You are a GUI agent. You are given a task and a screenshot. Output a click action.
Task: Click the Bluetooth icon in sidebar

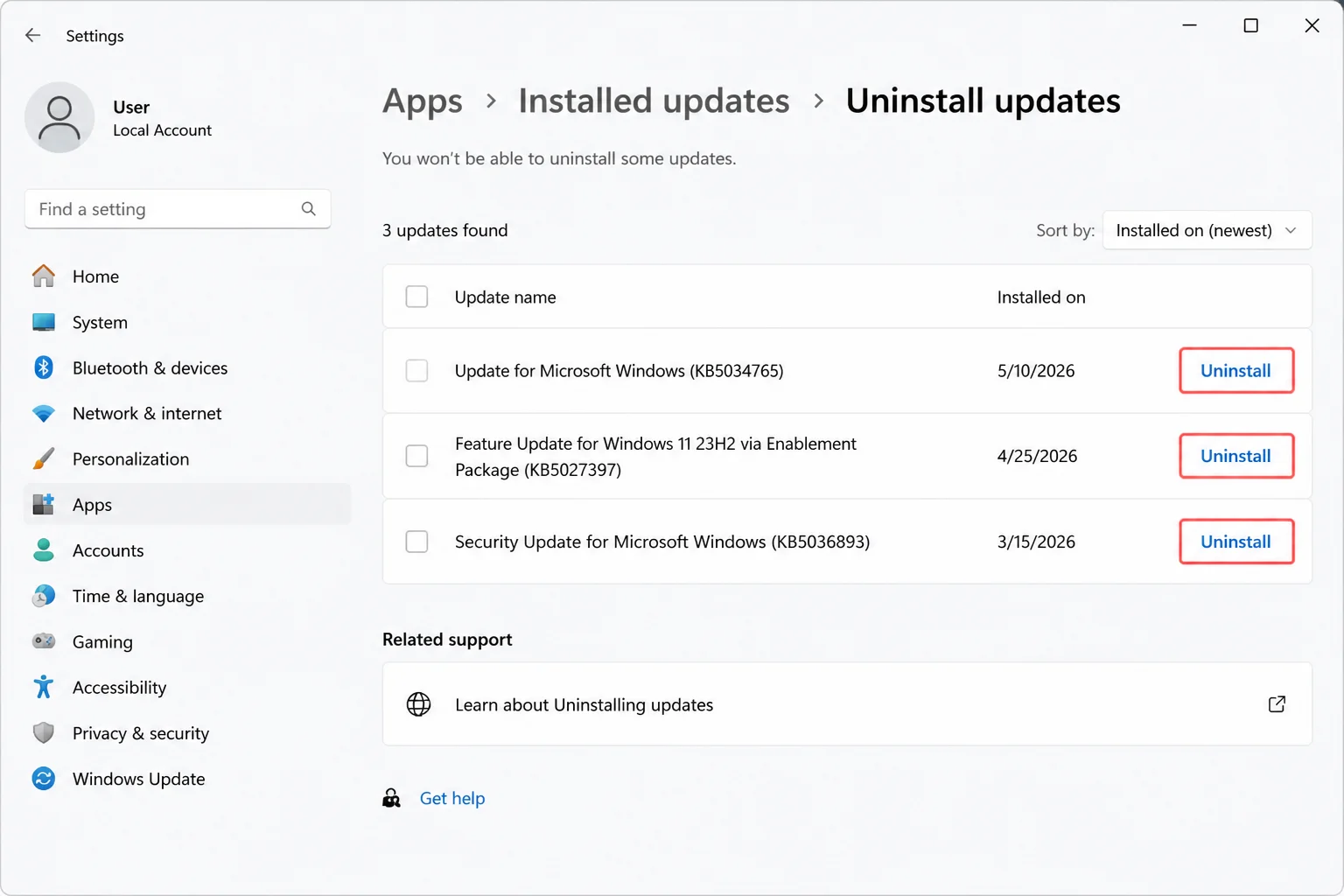[44, 367]
